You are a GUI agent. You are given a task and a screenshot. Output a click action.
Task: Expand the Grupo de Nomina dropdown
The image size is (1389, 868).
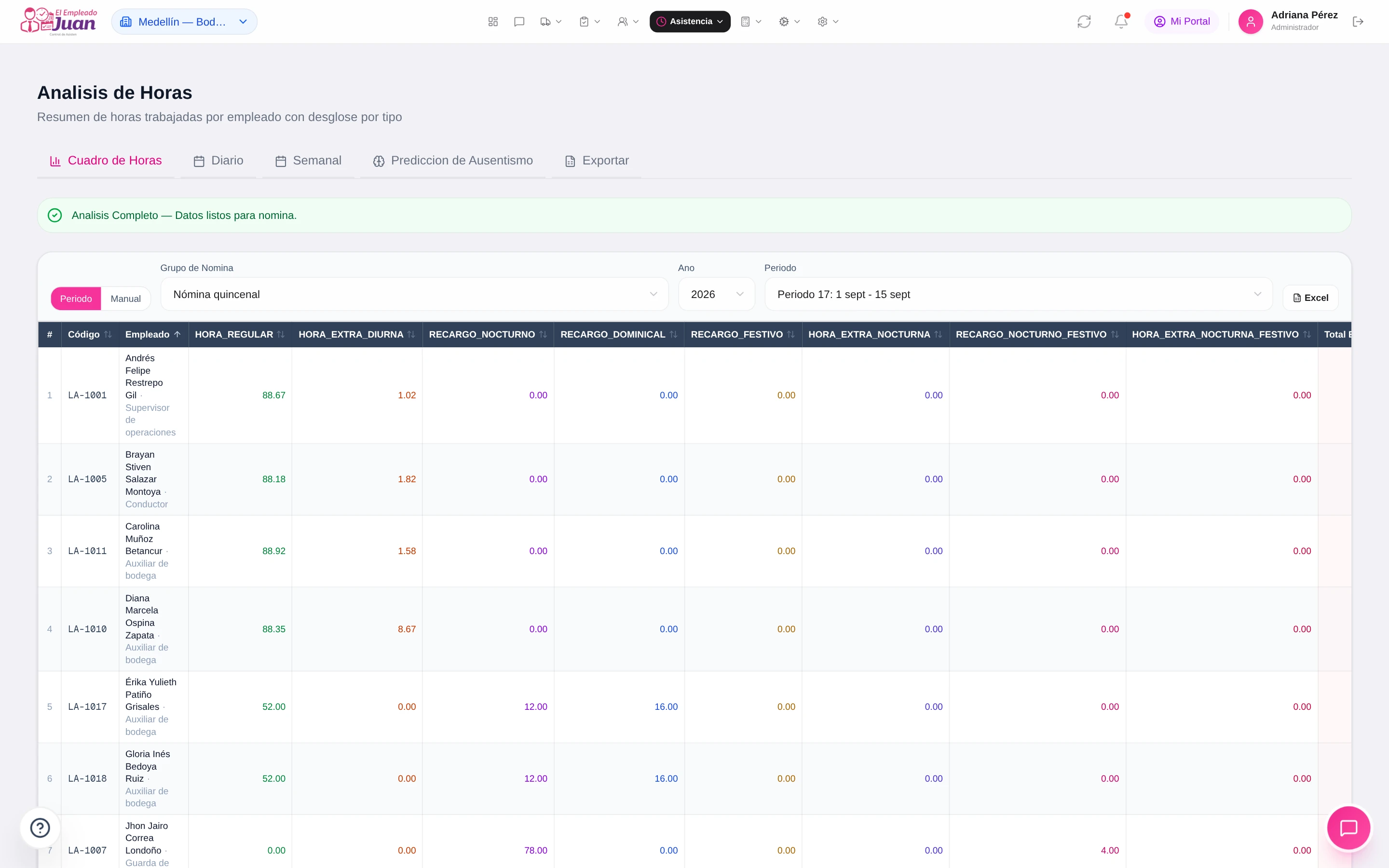pyautogui.click(x=414, y=295)
